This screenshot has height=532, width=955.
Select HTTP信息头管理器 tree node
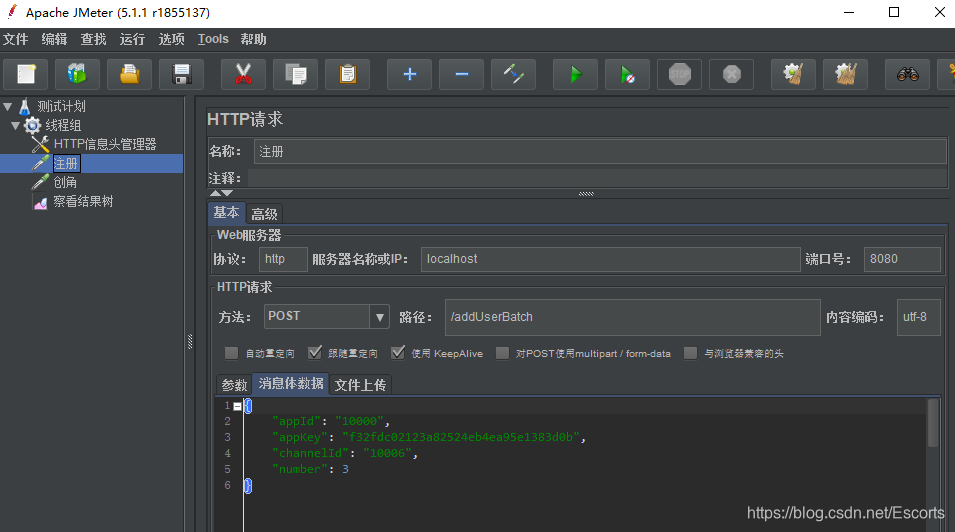[x=105, y=144]
